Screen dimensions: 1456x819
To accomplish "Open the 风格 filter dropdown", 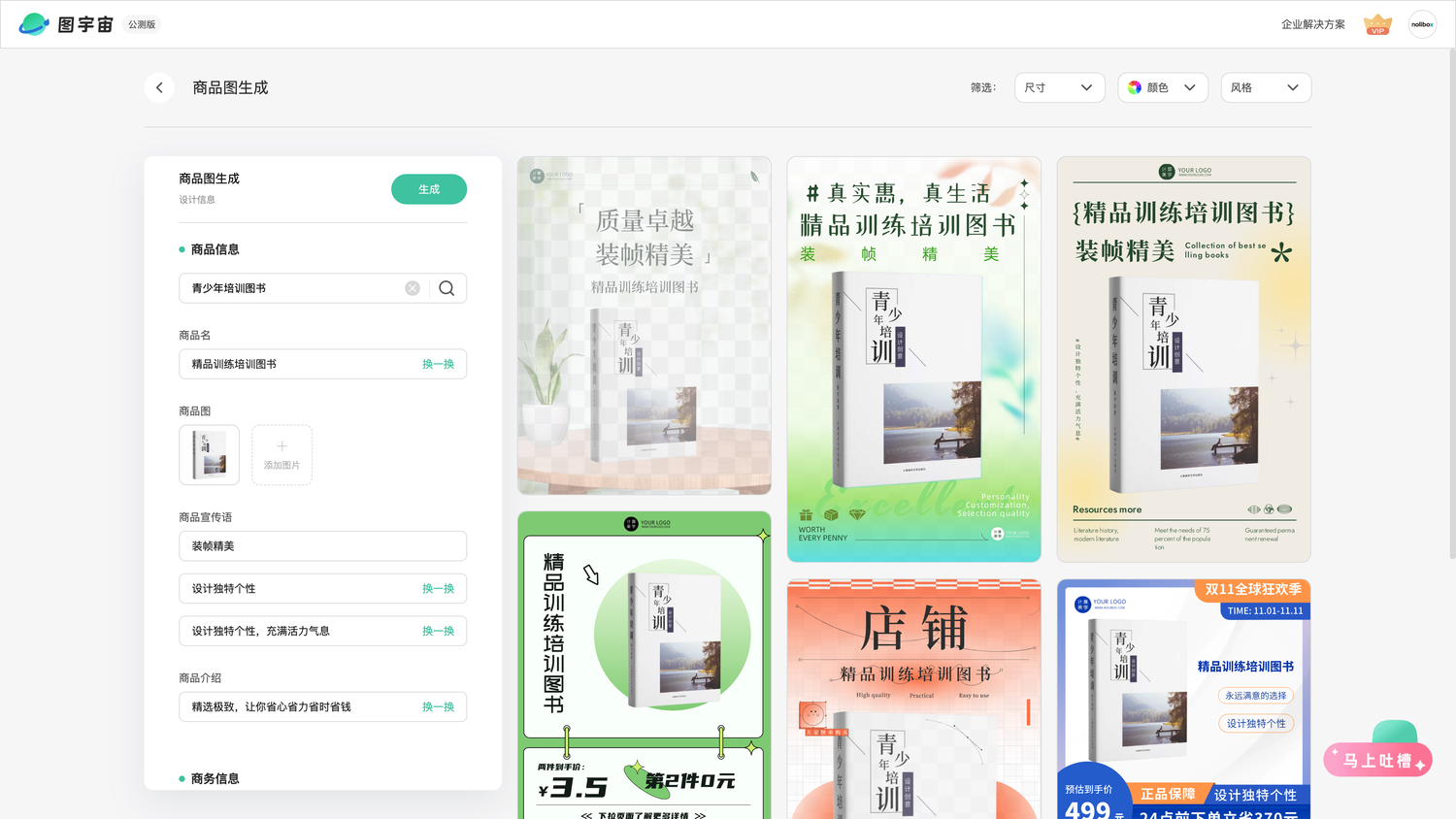I will [1266, 87].
